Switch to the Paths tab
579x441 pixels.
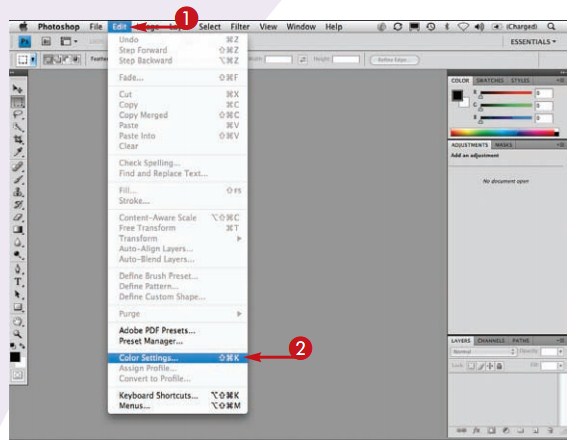click(521, 340)
